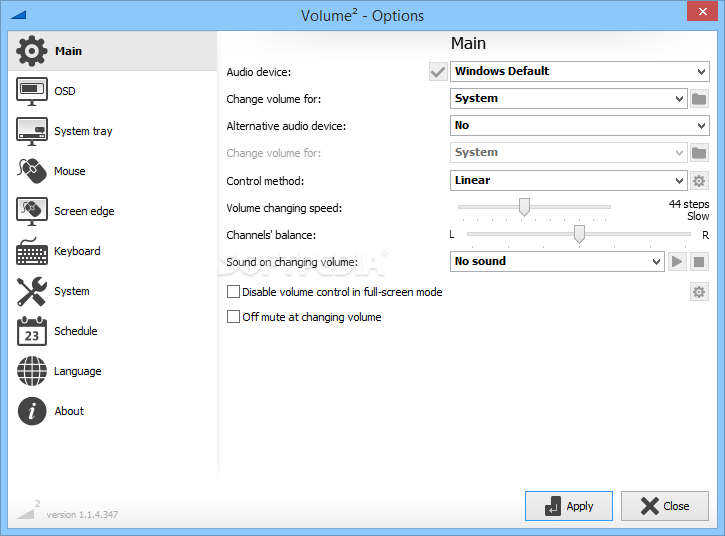Open the About section label
Viewport: 725px width, 536px height.
point(69,411)
